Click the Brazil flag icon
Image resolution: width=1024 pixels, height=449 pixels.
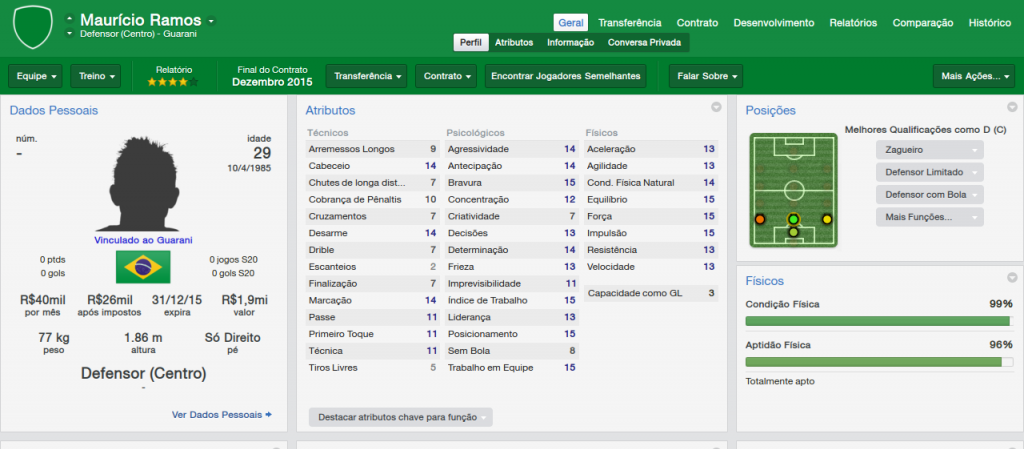click(x=143, y=266)
